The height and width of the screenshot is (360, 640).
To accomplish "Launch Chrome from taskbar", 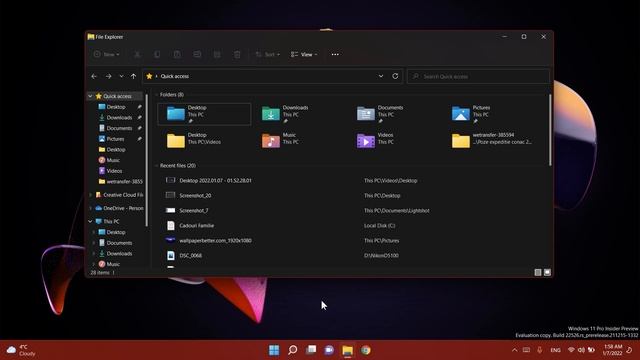I will click(366, 350).
